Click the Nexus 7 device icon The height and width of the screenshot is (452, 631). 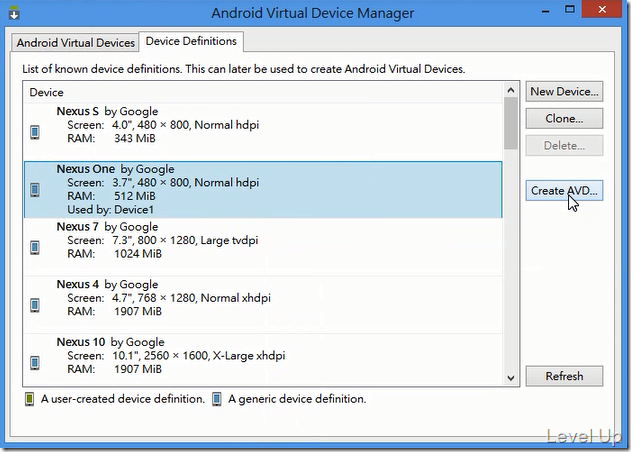pyautogui.click(x=35, y=247)
